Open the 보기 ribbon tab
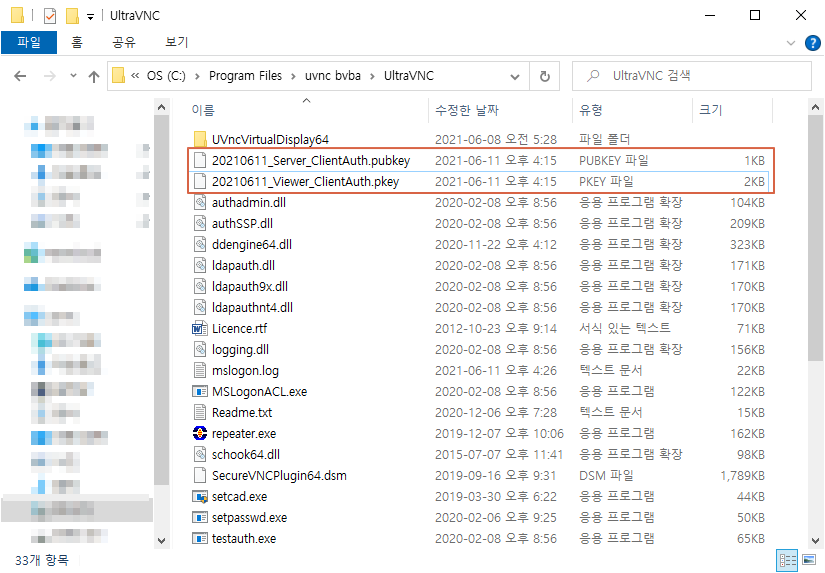Viewport: 825px width, 573px height. click(176, 42)
